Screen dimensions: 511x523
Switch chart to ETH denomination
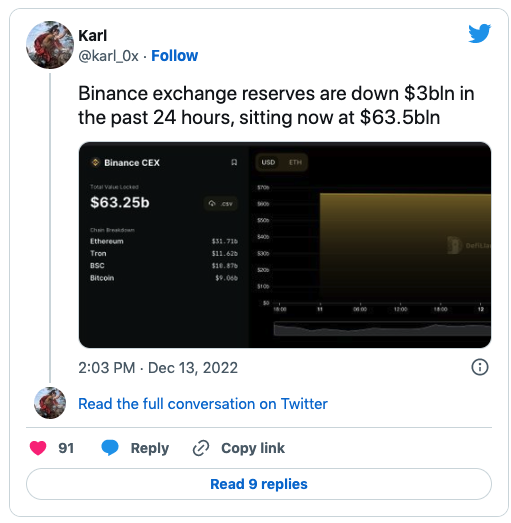295,162
